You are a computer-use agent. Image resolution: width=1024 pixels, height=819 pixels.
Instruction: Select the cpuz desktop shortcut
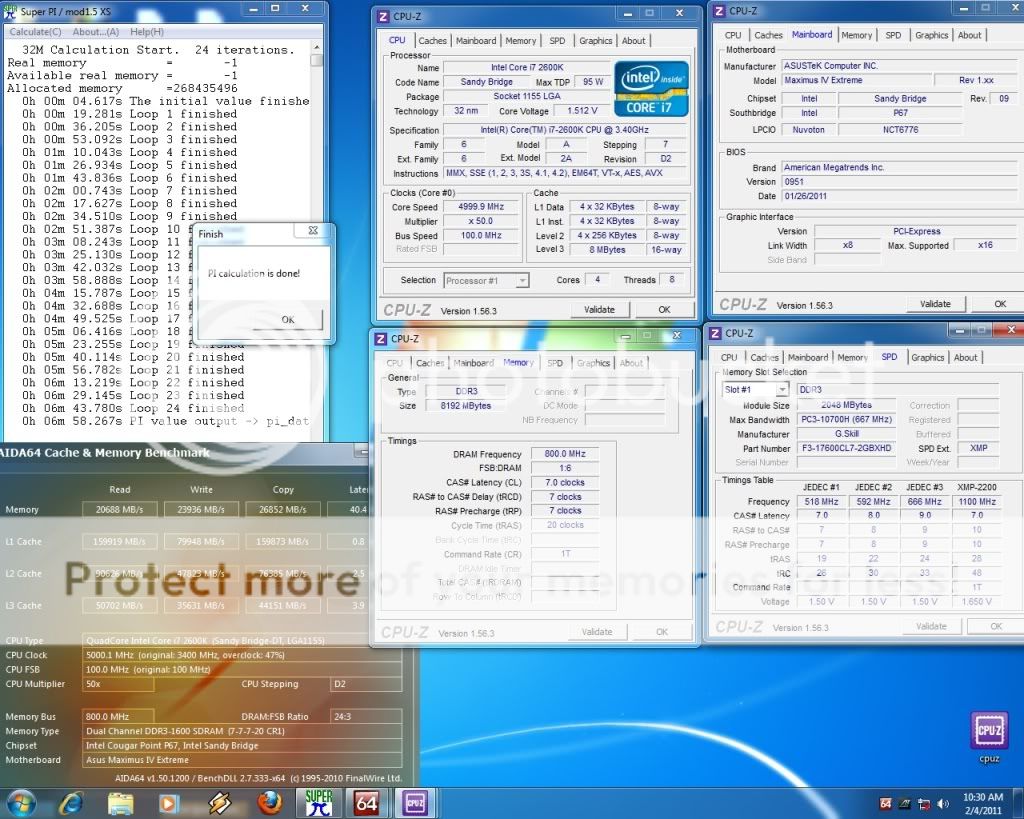pyautogui.click(x=989, y=737)
